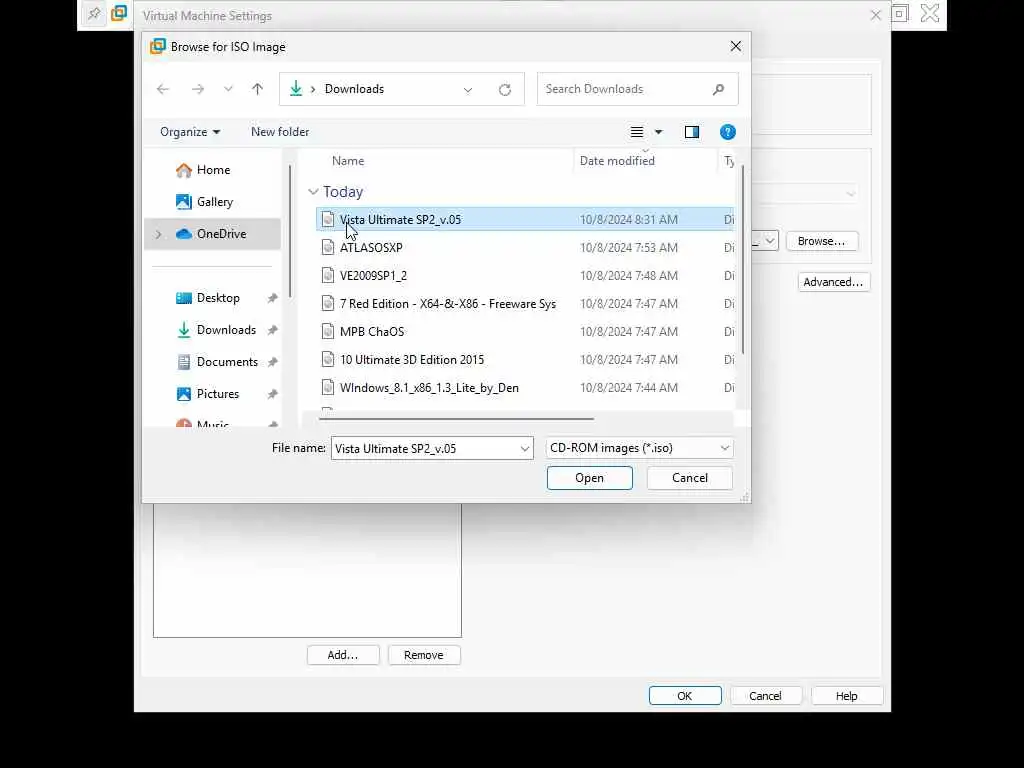Select OneDrive in navigation pane

click(x=213, y=234)
